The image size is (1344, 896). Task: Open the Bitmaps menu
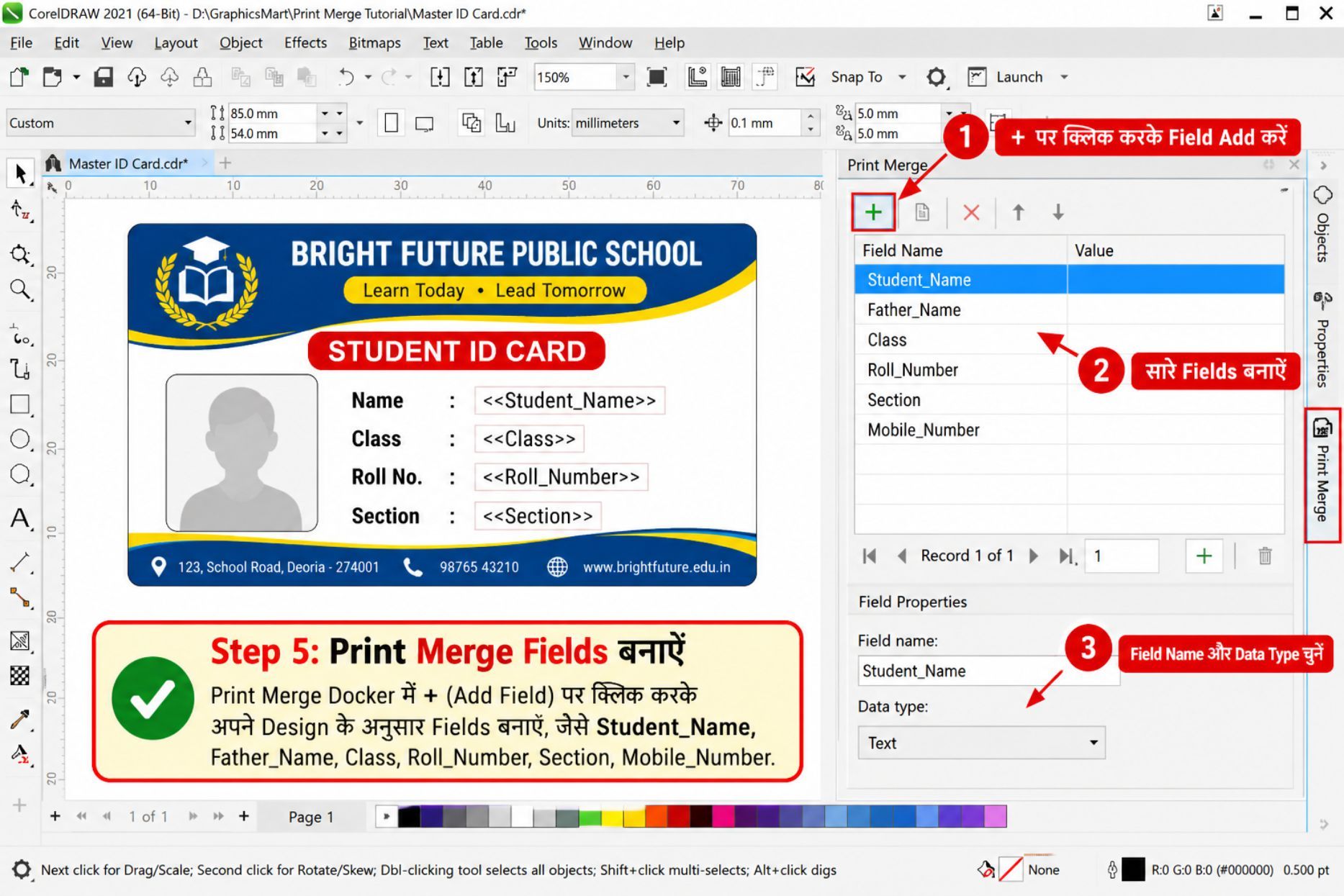374,43
